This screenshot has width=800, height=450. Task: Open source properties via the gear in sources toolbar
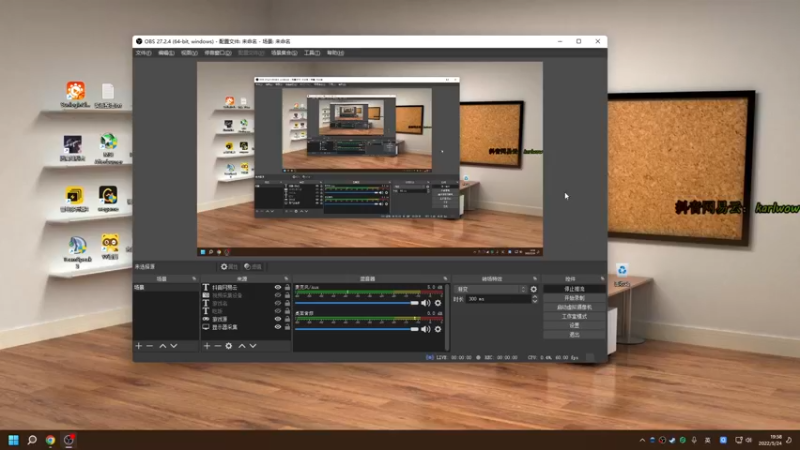click(x=229, y=346)
